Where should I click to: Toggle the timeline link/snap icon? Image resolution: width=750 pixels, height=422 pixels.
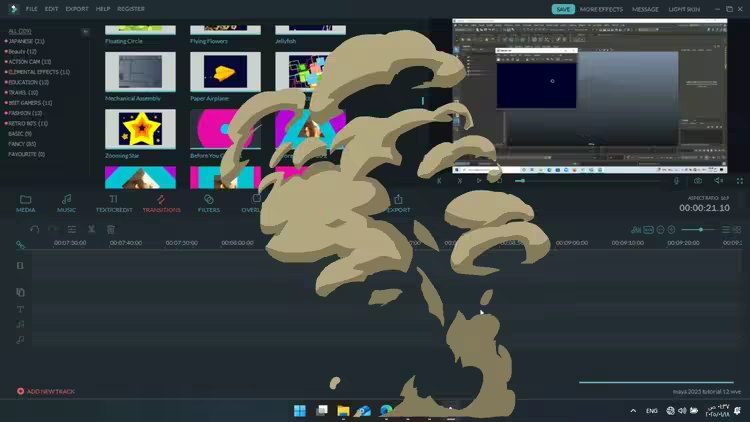pos(19,244)
